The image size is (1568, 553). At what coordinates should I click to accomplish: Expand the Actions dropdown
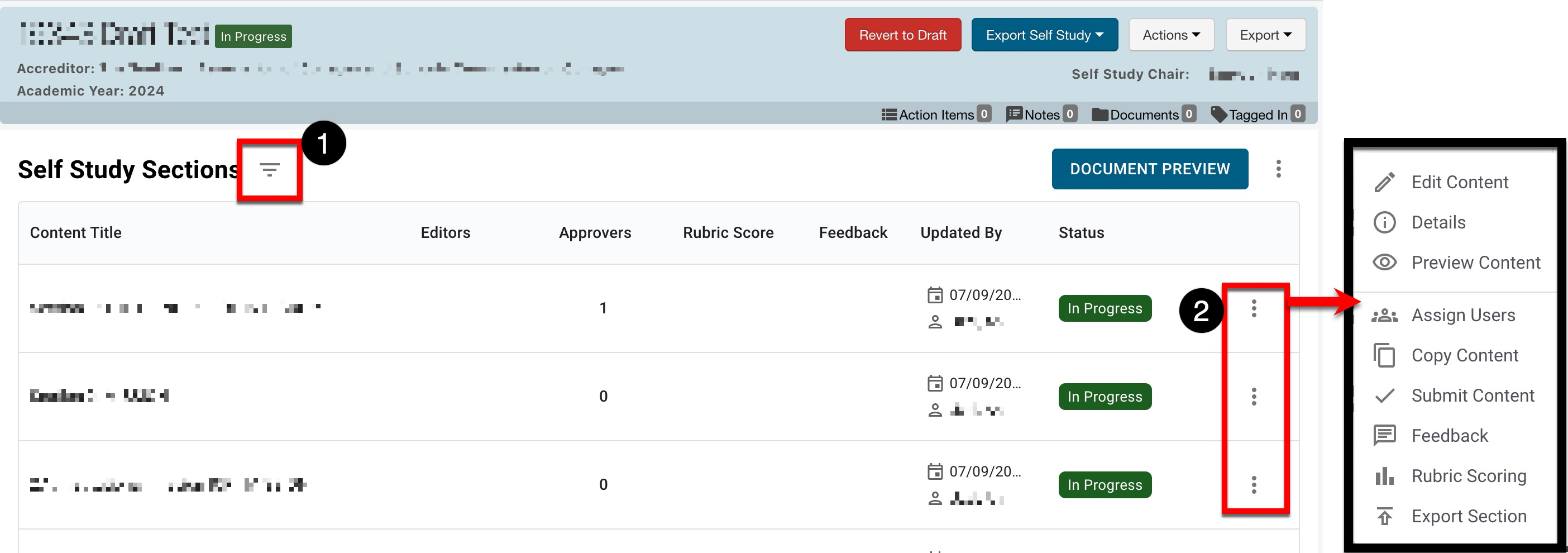pos(1170,35)
